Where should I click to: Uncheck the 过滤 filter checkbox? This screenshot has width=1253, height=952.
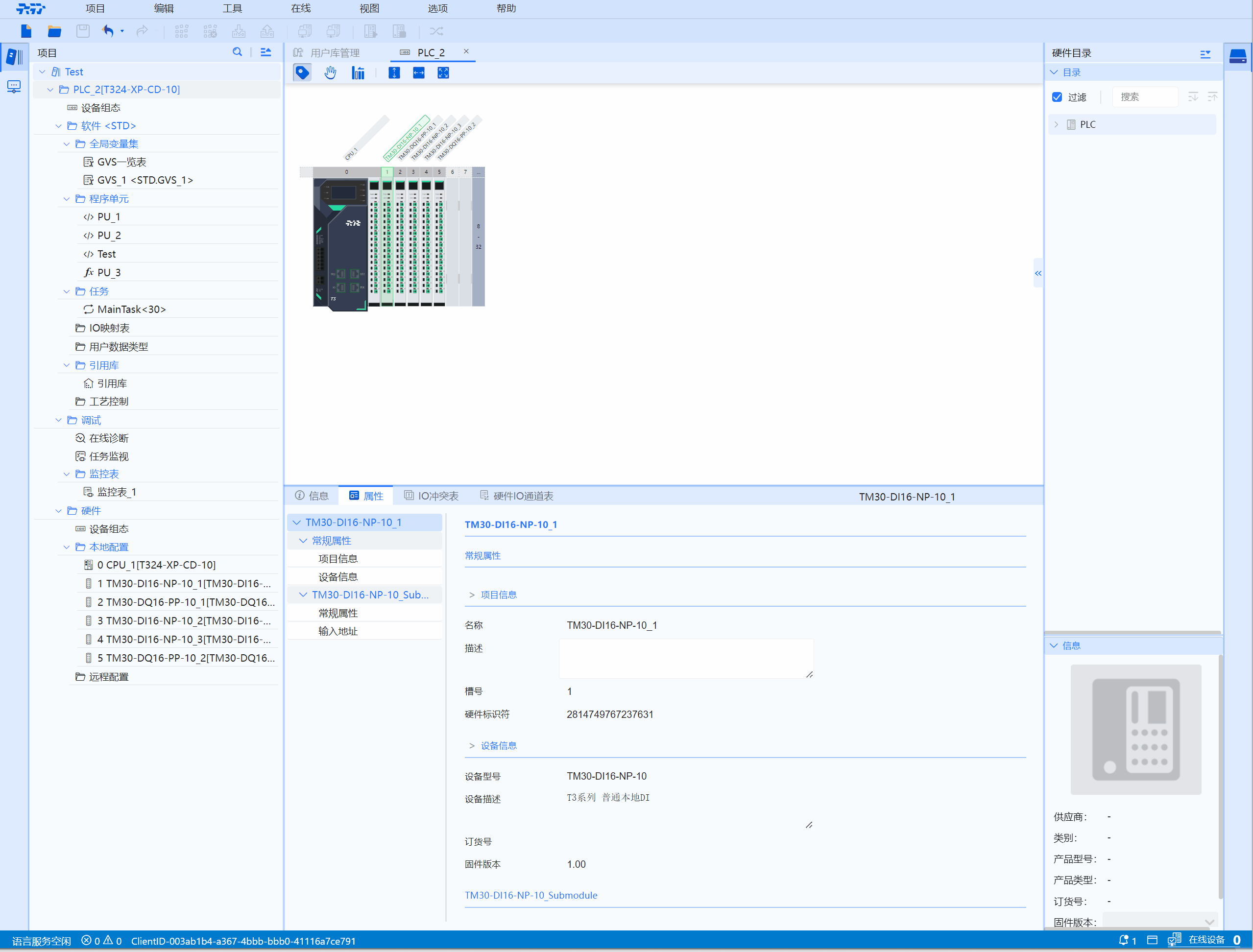[x=1057, y=97]
